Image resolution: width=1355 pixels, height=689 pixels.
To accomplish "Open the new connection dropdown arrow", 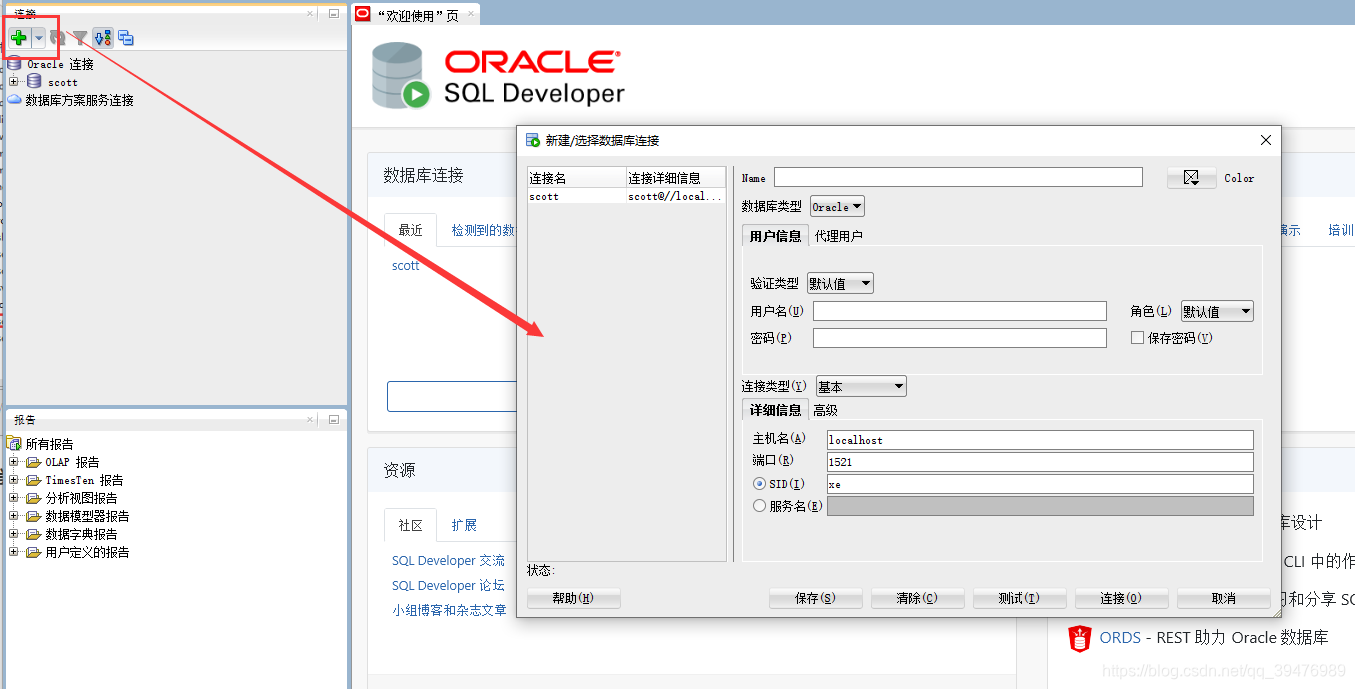I will pos(38,38).
